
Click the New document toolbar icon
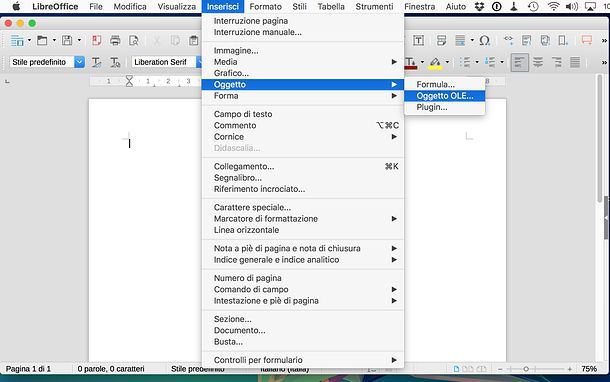[x=17, y=40]
